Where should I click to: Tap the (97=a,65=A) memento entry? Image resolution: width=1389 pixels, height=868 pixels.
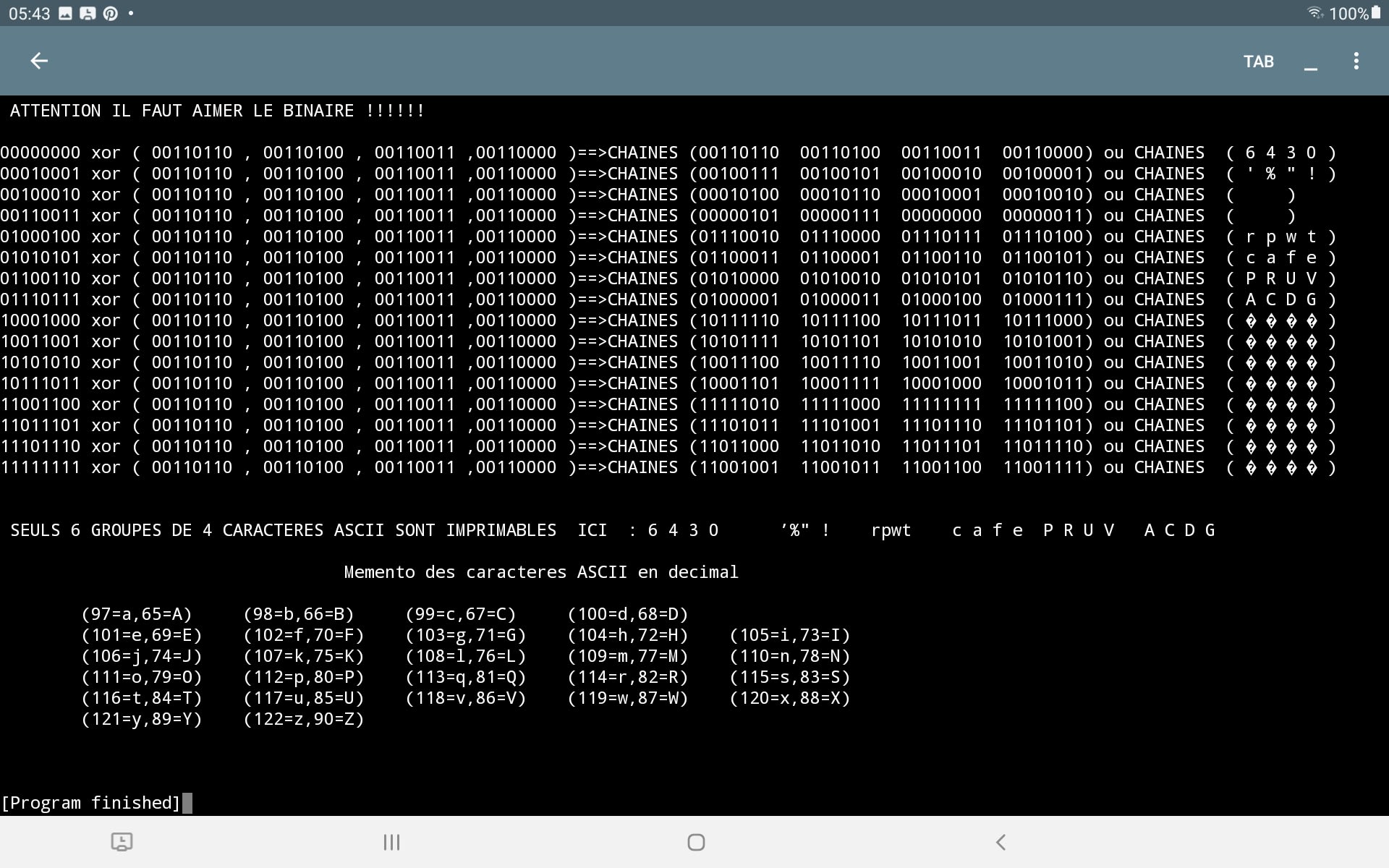pyautogui.click(x=137, y=614)
